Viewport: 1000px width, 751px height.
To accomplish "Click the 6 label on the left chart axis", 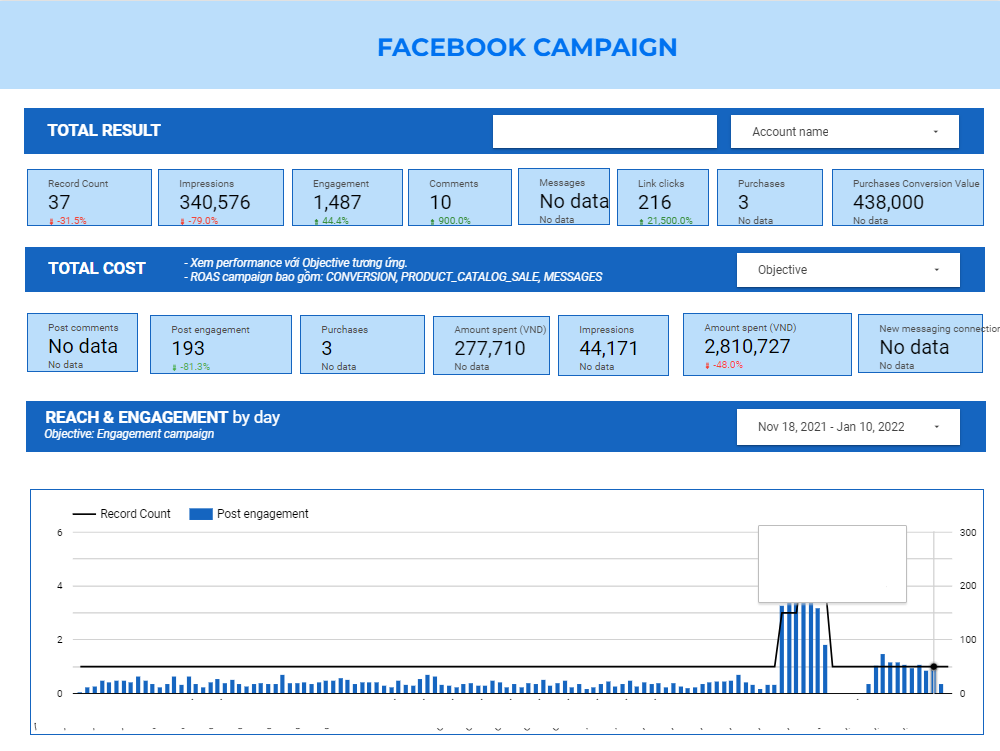I will pos(60,532).
